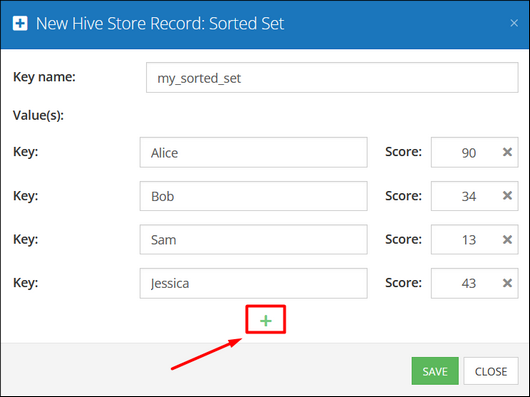Select the Jessica key field
The image size is (530, 397).
pos(254,283)
